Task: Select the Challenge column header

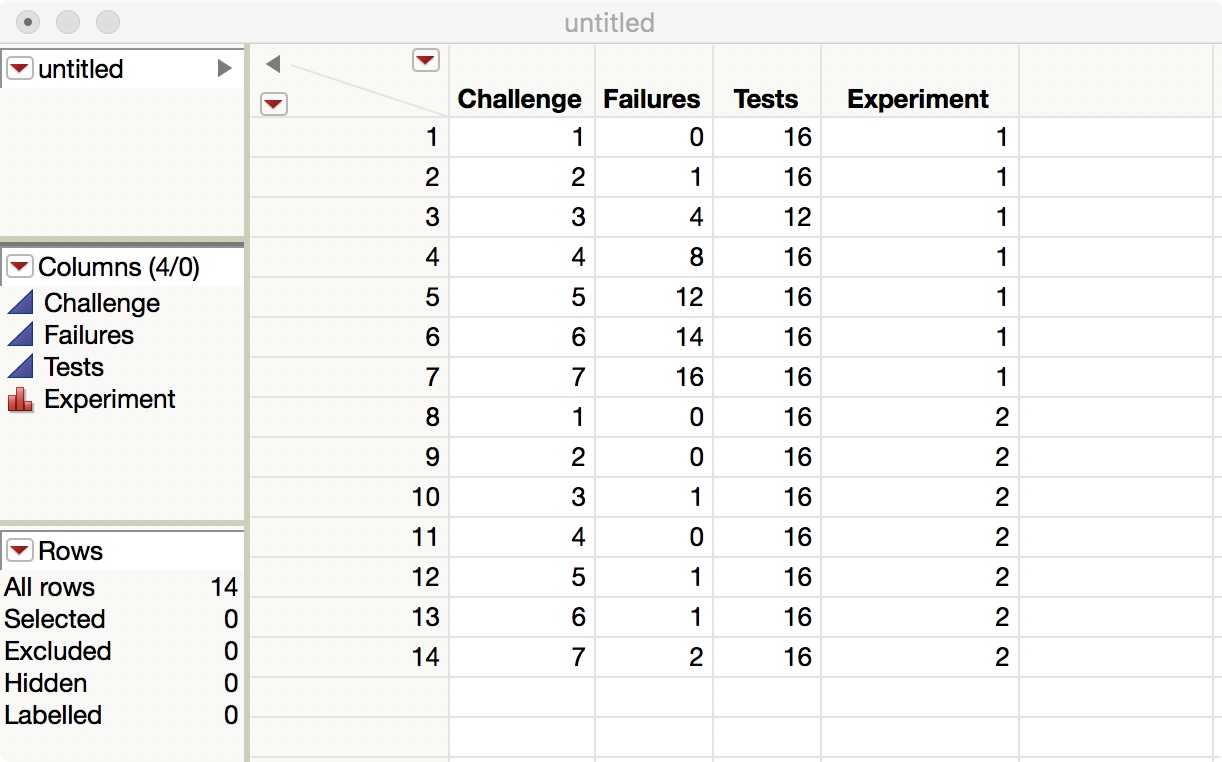Action: coord(519,99)
